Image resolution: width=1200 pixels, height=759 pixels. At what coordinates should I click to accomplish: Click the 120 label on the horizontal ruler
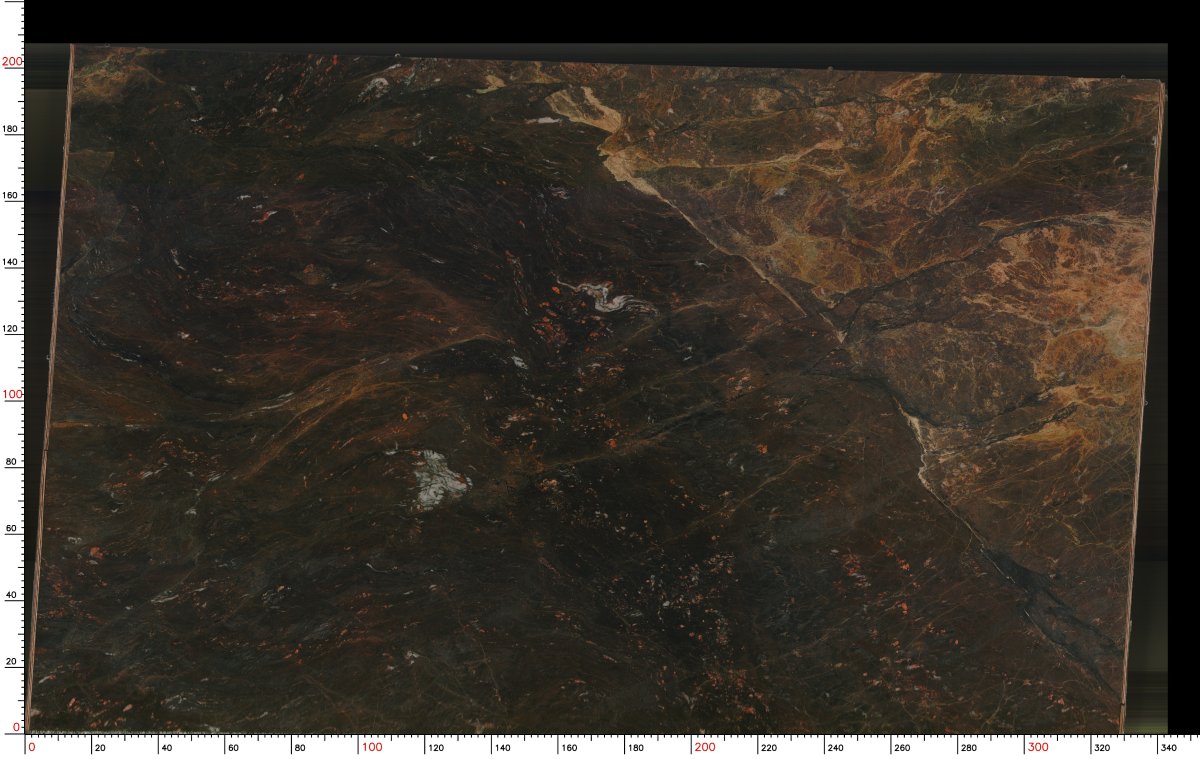point(436,747)
